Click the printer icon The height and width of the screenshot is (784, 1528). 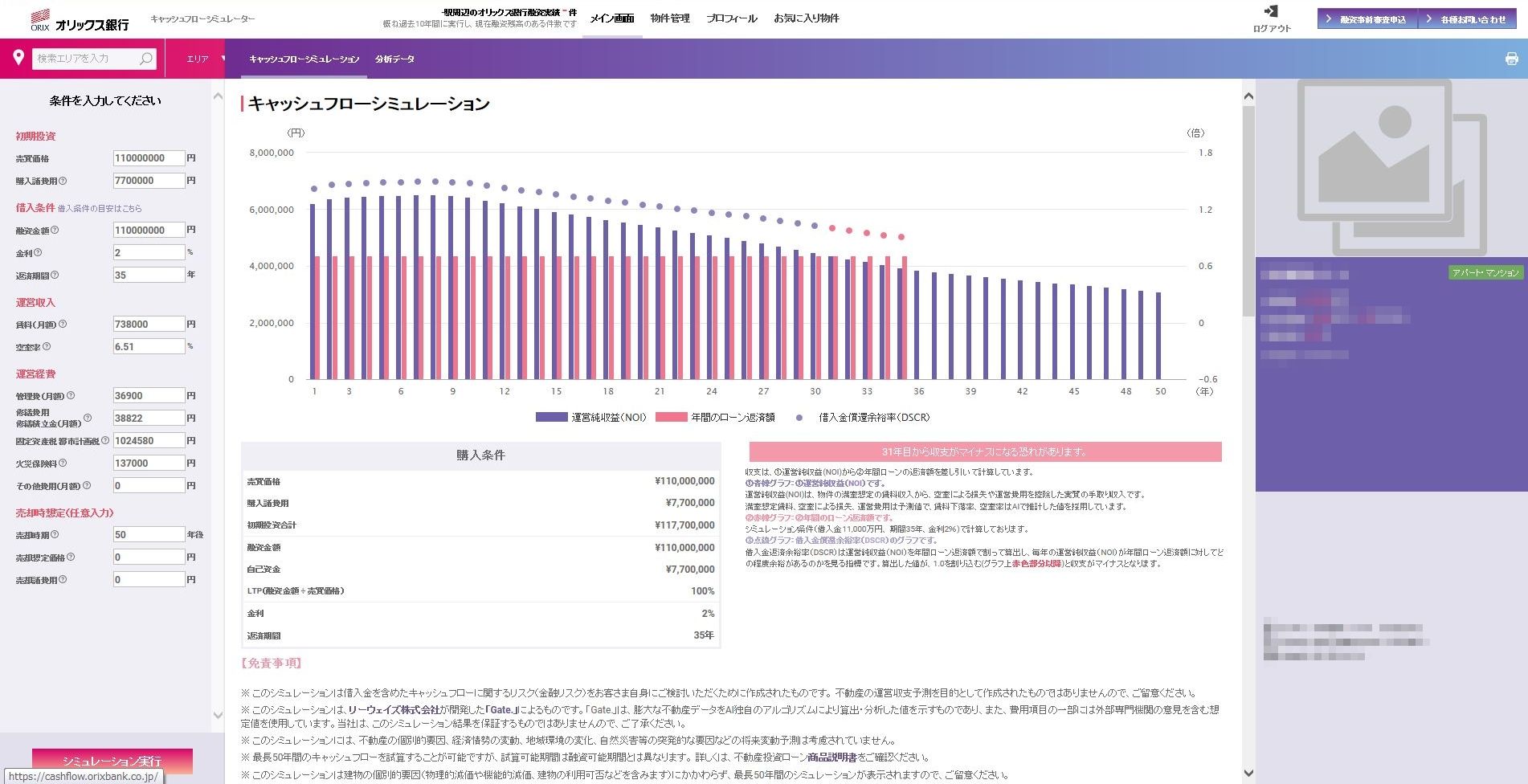(1511, 59)
